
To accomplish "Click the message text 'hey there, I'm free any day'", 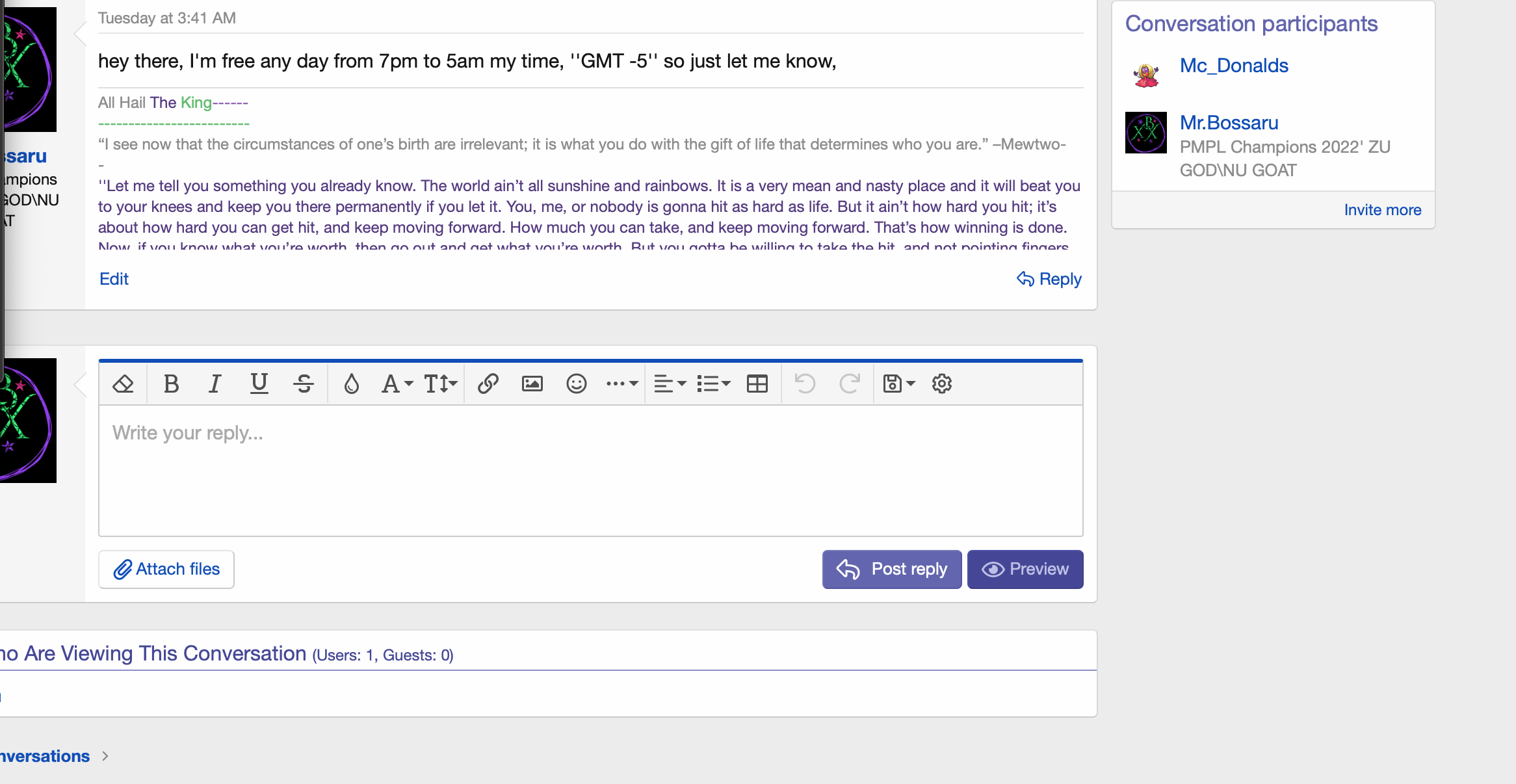I will click(467, 61).
